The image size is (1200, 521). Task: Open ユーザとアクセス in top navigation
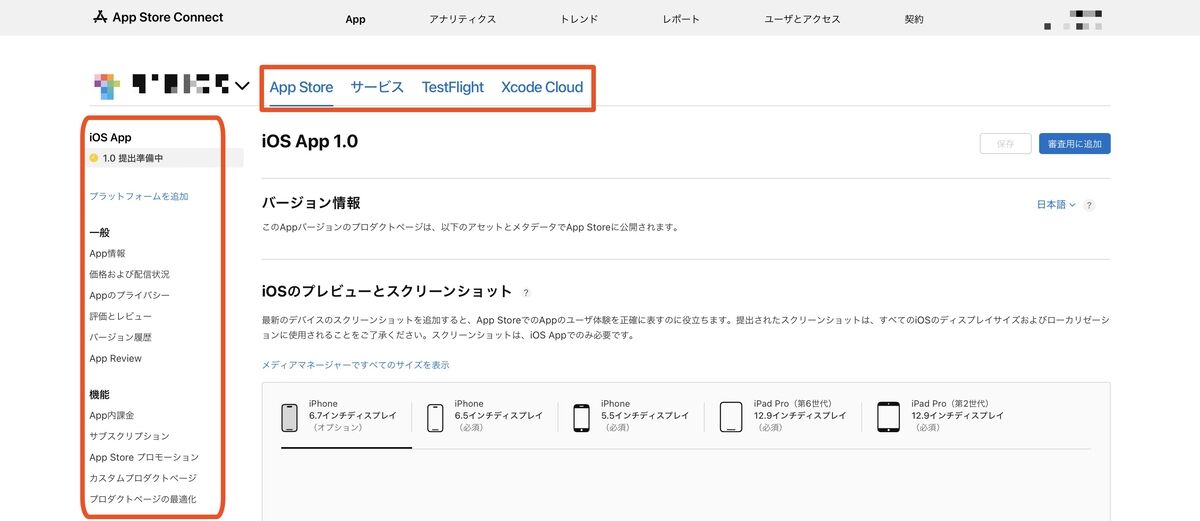click(x=802, y=19)
